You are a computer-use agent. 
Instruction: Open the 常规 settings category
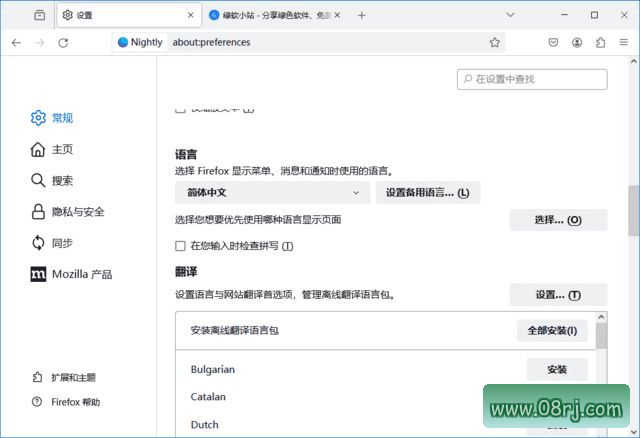click(x=52, y=118)
